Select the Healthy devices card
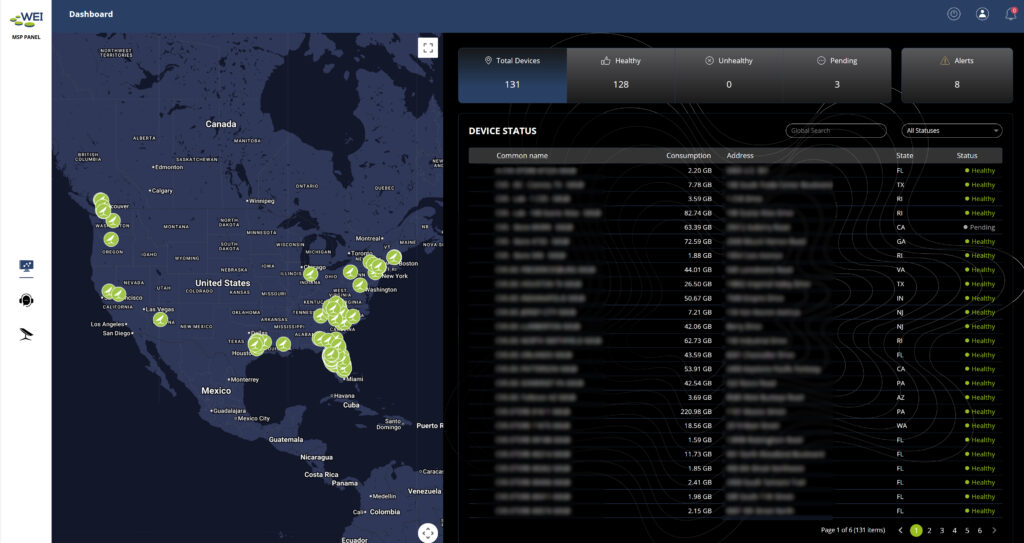 620,75
